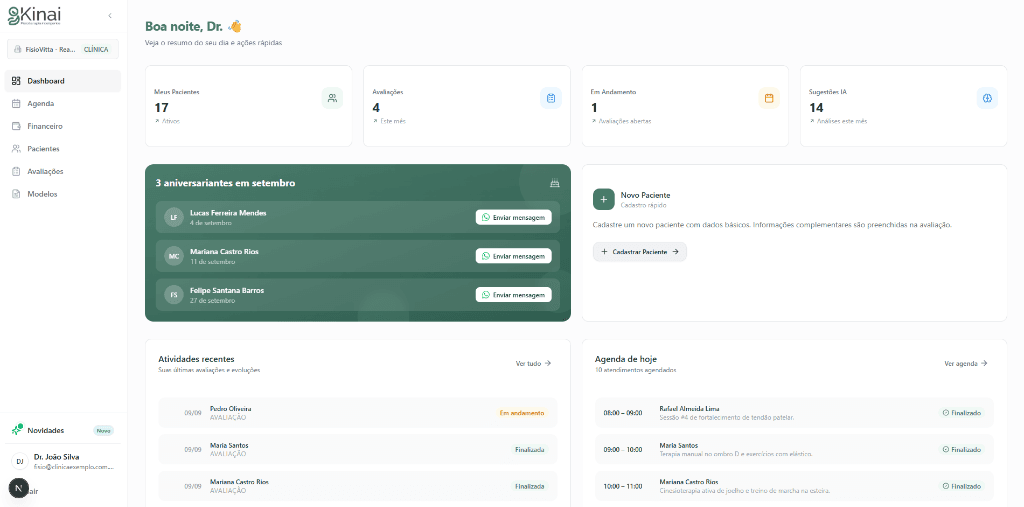1024x507 pixels.
Task: Open the Modelos section
Action: tap(63, 194)
